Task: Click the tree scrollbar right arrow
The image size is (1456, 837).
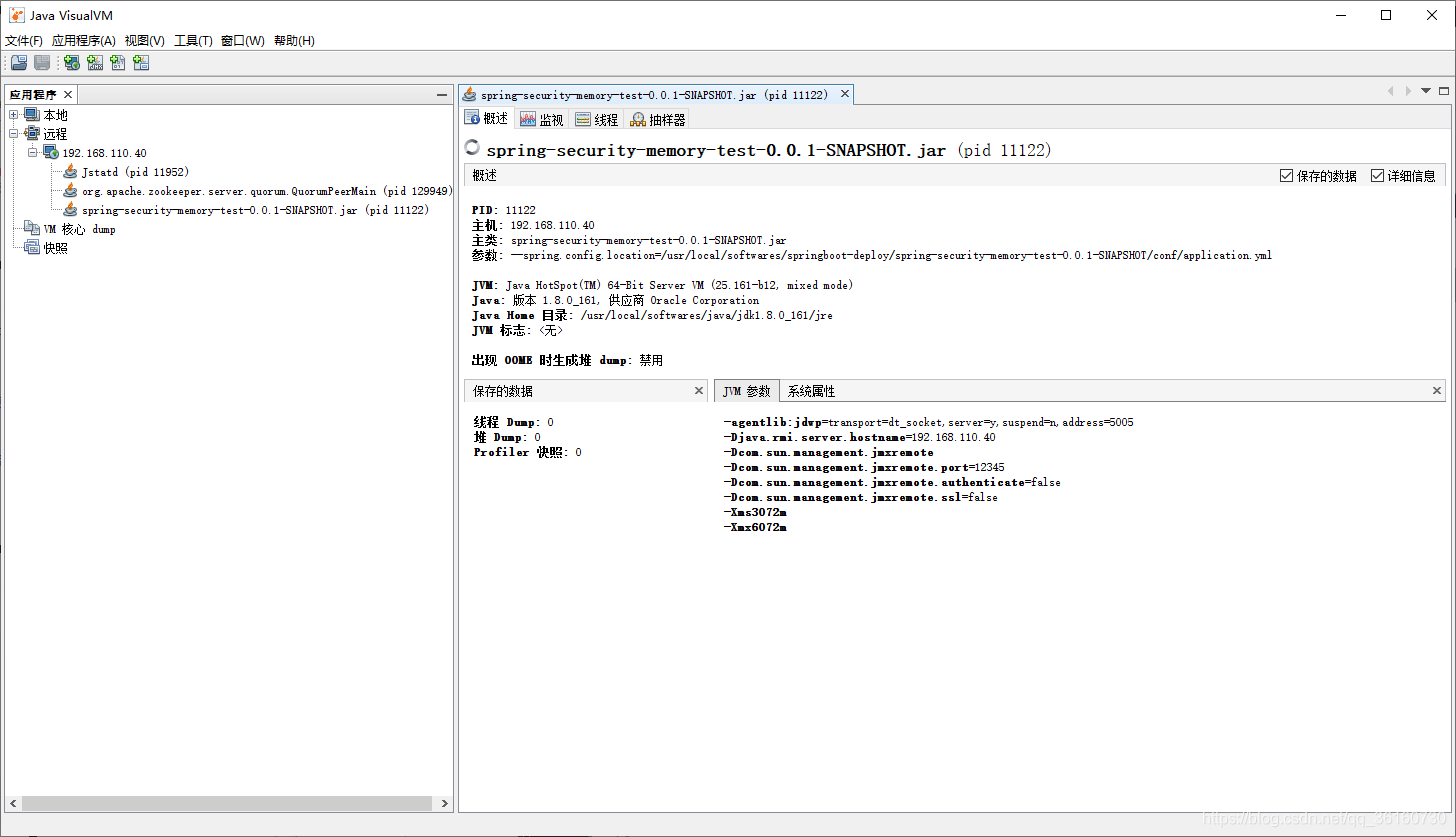Action: pos(445,804)
